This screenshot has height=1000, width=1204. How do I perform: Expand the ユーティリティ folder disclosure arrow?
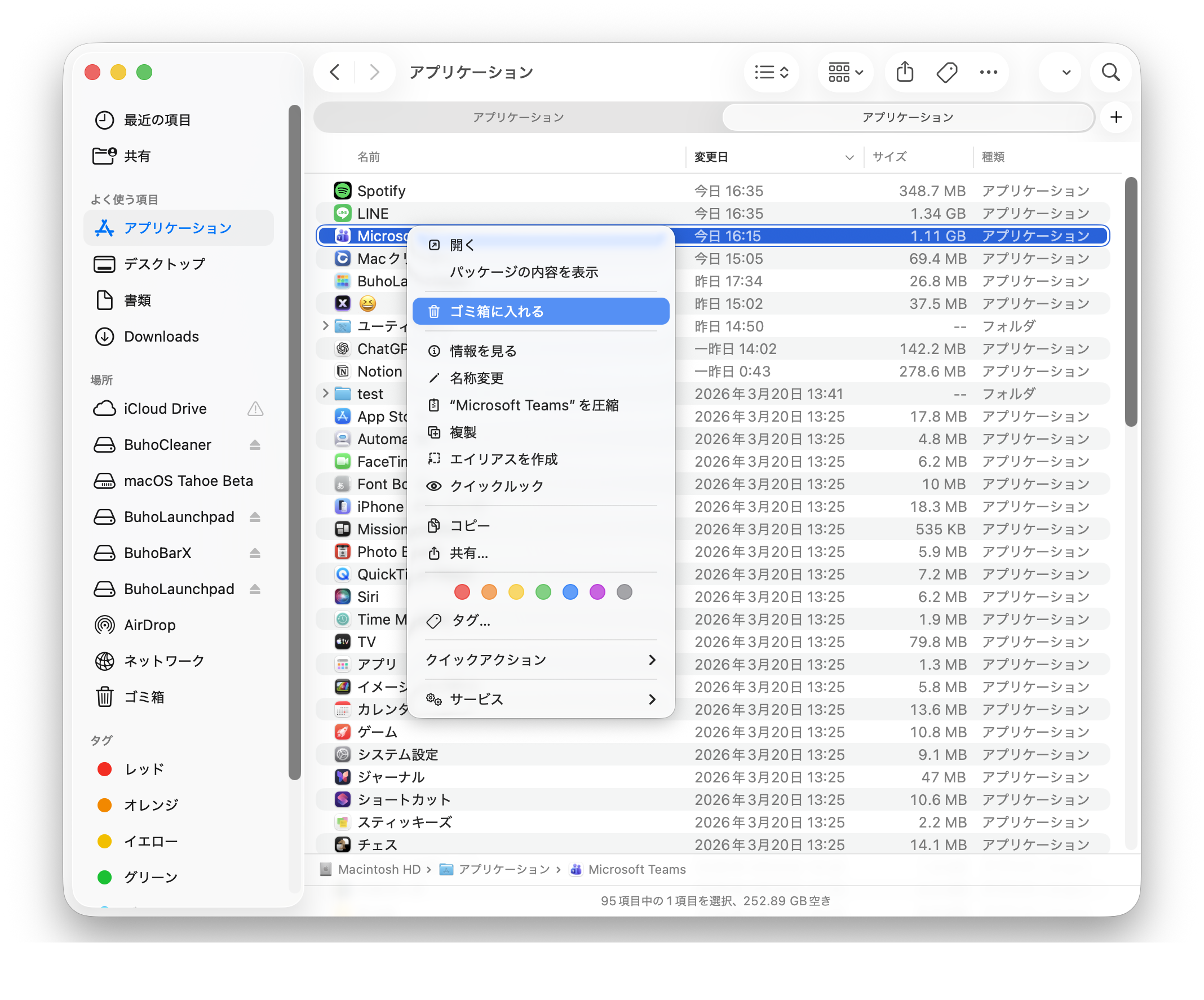(x=325, y=326)
